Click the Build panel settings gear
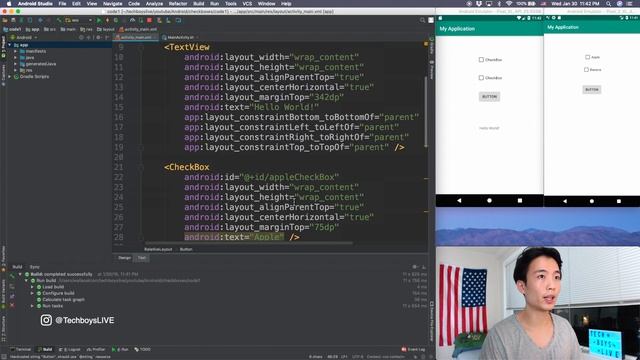This screenshot has height=360, width=640. tap(415, 267)
